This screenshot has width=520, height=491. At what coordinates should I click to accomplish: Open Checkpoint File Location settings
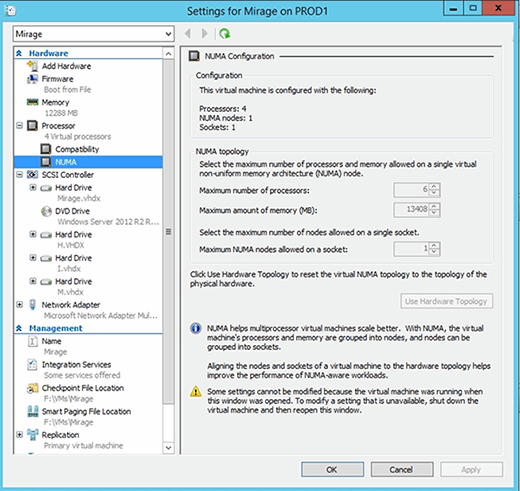coord(83,388)
